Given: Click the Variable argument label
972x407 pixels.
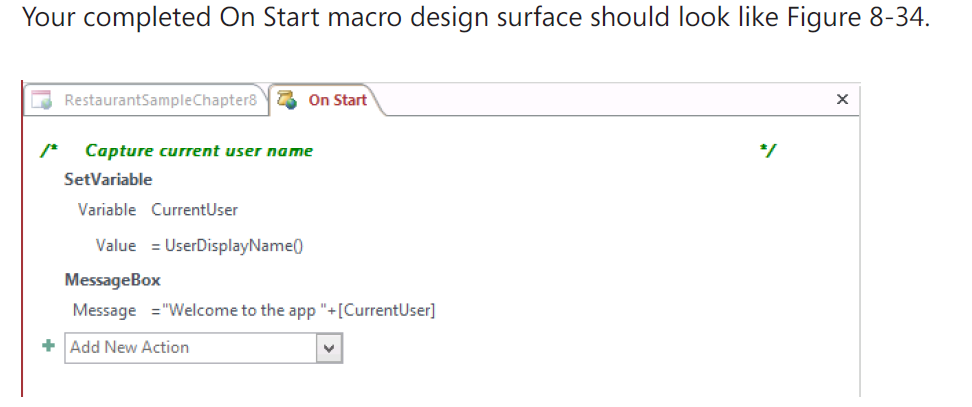Looking at the screenshot, I should coord(107,210).
